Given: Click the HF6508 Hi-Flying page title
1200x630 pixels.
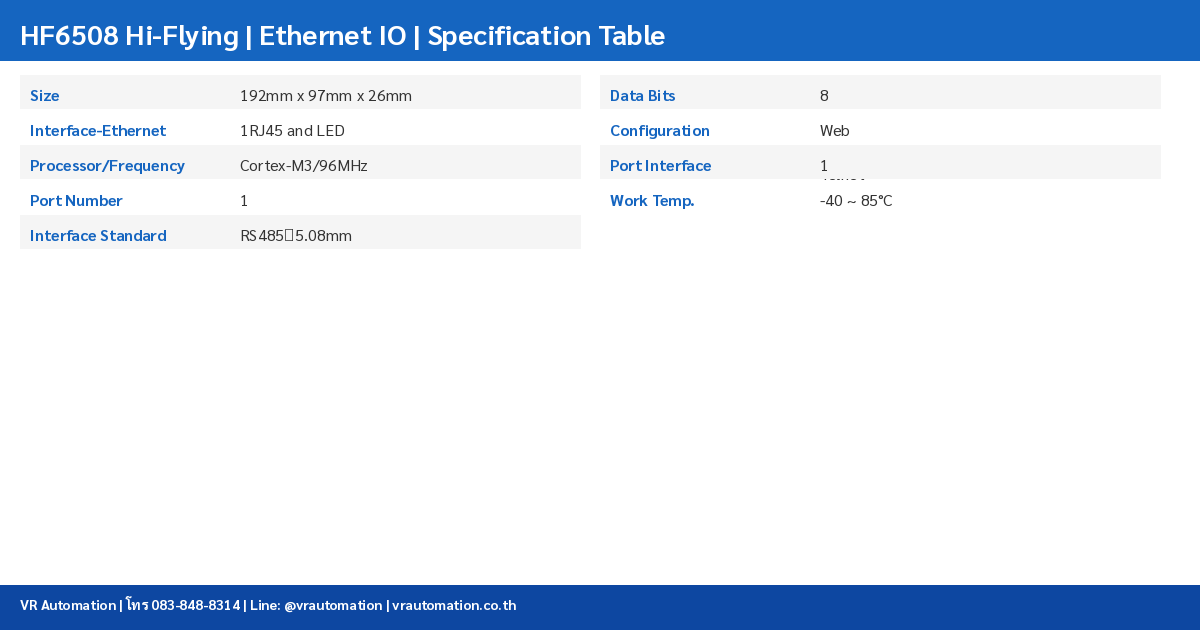Looking at the screenshot, I should tap(342, 35).
